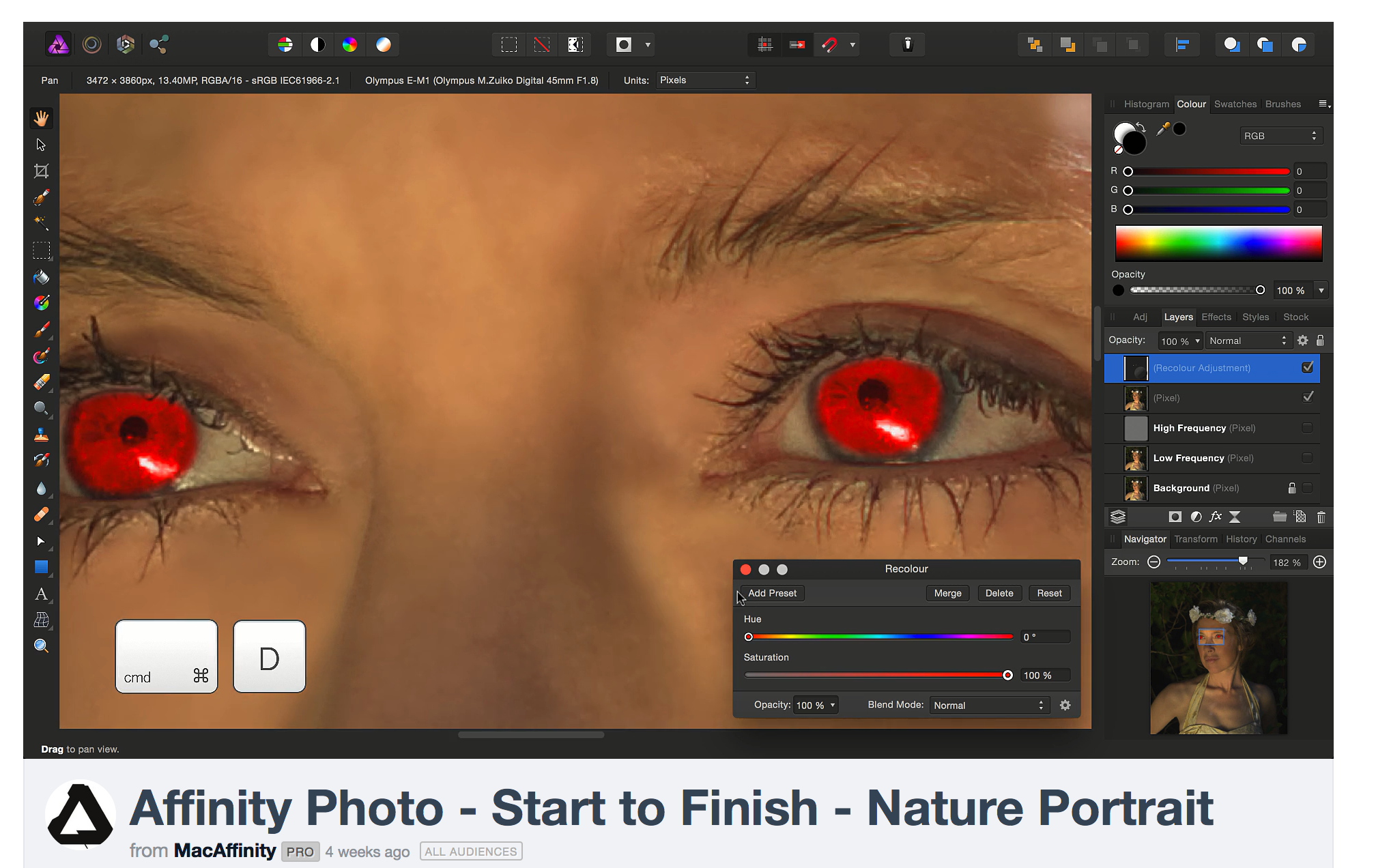Select the Gradient tool
This screenshot has width=1376, height=868.
click(x=41, y=303)
